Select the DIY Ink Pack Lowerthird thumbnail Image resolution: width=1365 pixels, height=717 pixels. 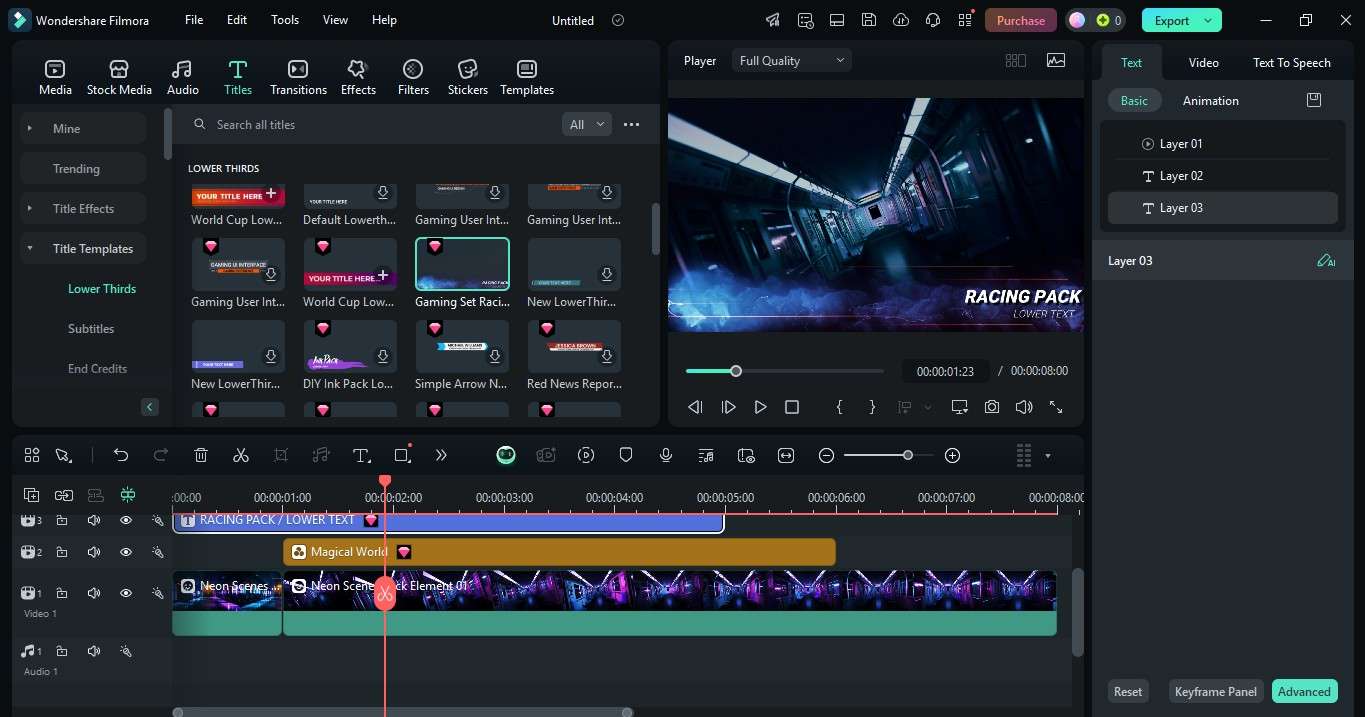click(350, 346)
